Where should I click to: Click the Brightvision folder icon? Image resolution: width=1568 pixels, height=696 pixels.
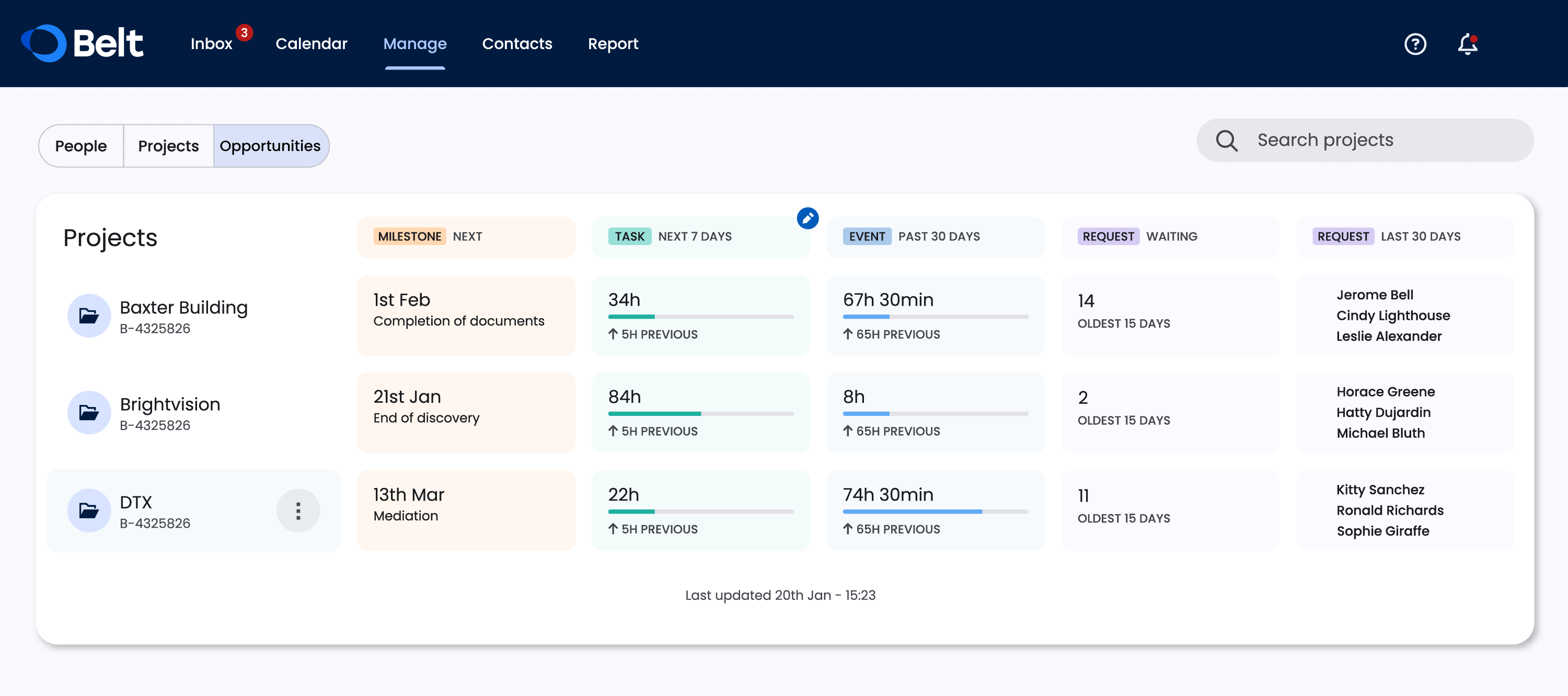pos(89,412)
